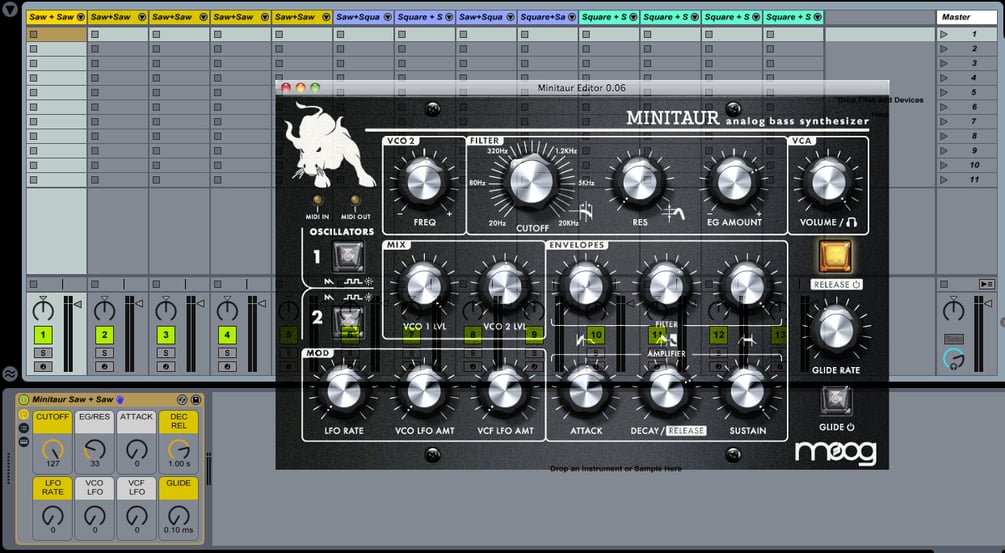
Task: Click the EG AMOUNT knob
Action: point(734,182)
